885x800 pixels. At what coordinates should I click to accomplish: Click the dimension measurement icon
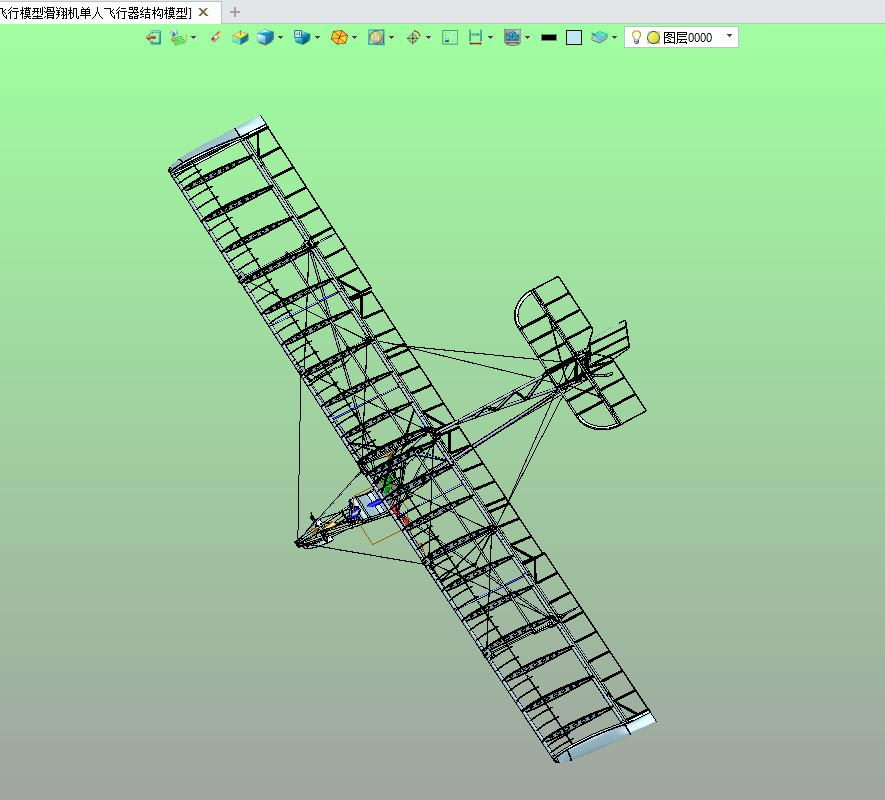pyautogui.click(x=475, y=37)
